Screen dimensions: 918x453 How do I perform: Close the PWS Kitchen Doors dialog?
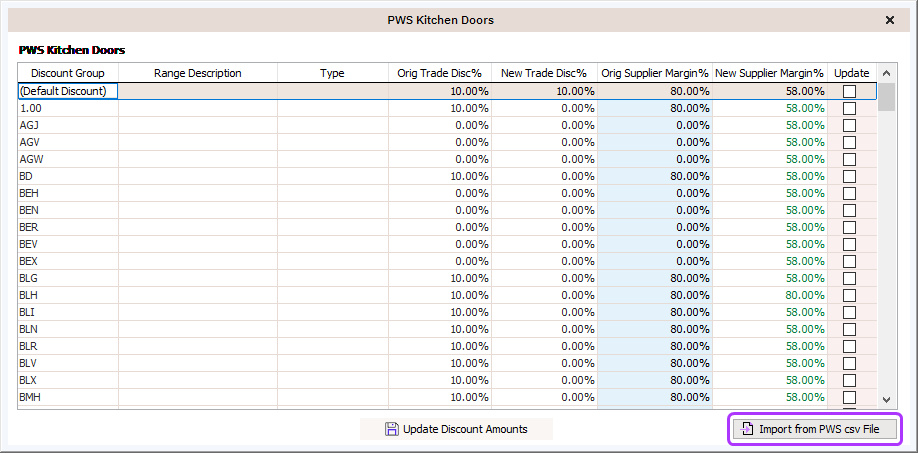coord(890,20)
